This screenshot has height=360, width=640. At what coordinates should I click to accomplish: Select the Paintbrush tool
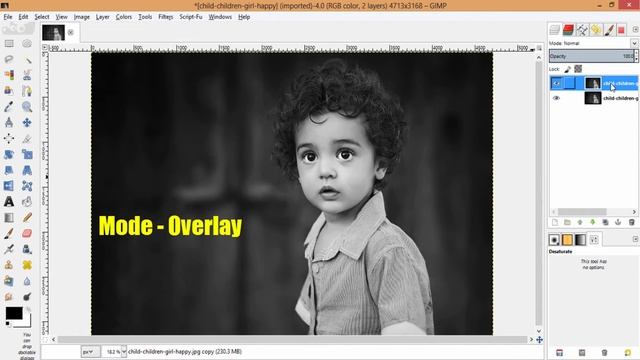9,233
